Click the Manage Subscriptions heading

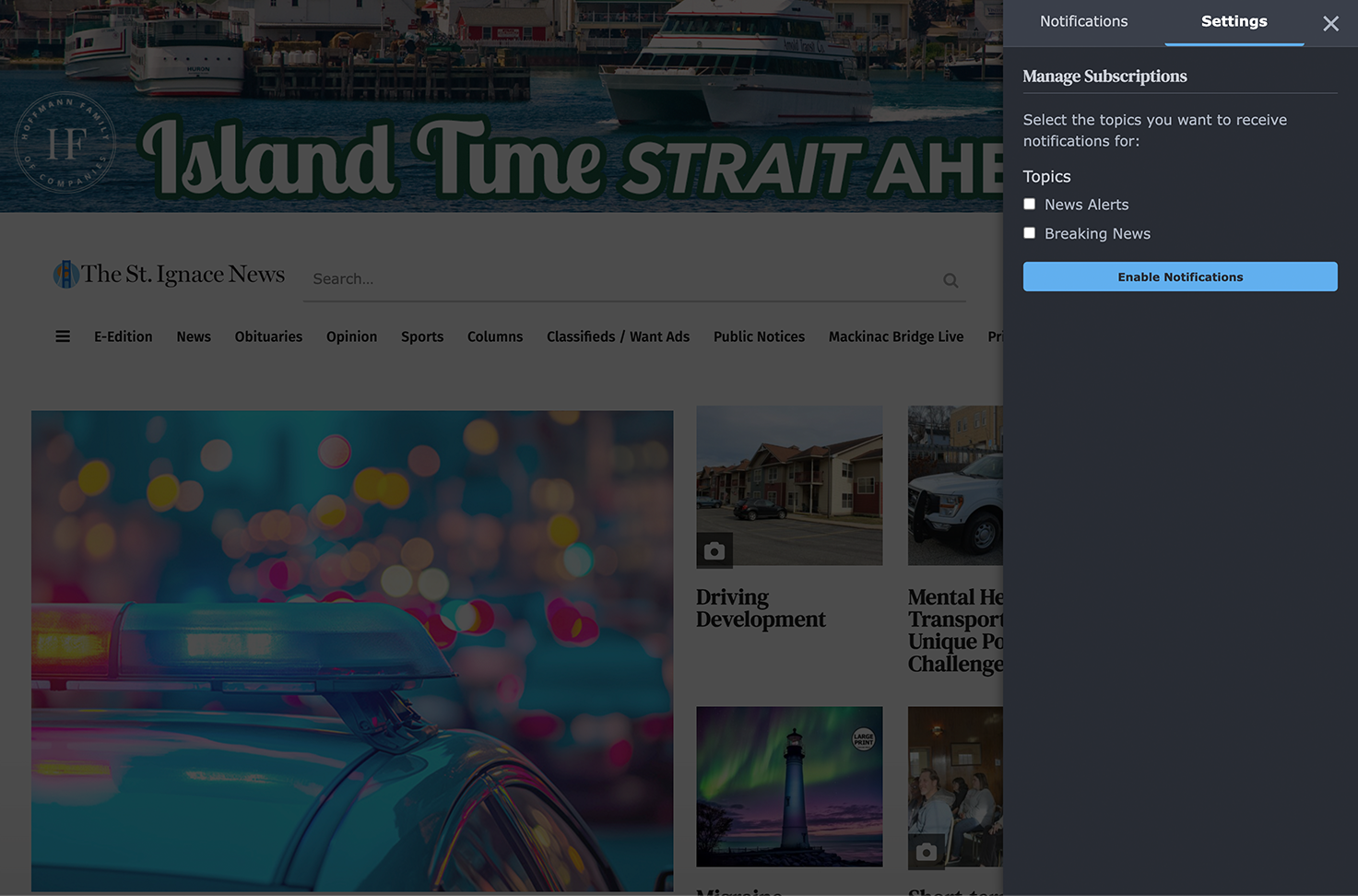coord(1104,77)
